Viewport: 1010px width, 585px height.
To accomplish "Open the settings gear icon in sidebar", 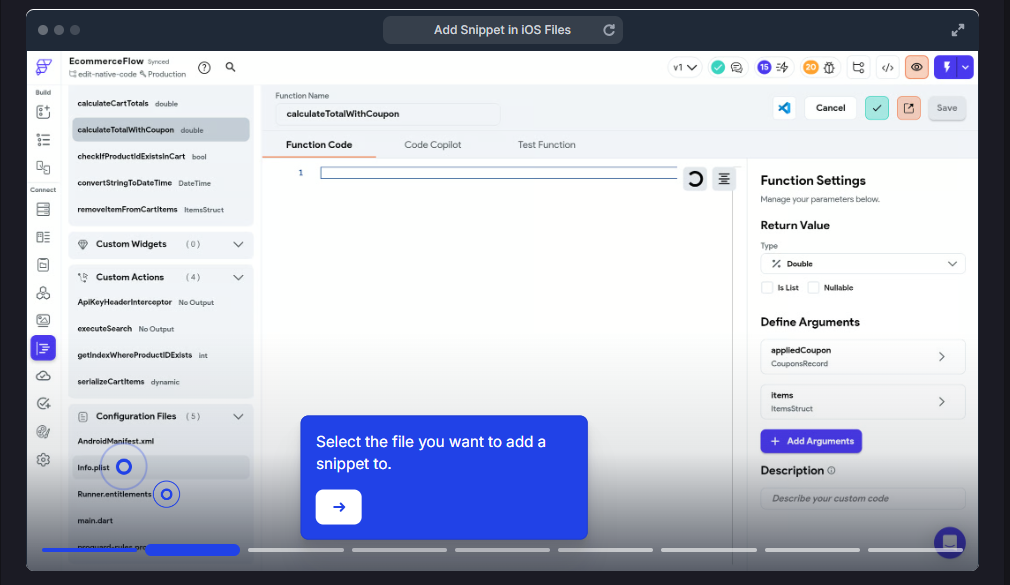I will (43, 459).
